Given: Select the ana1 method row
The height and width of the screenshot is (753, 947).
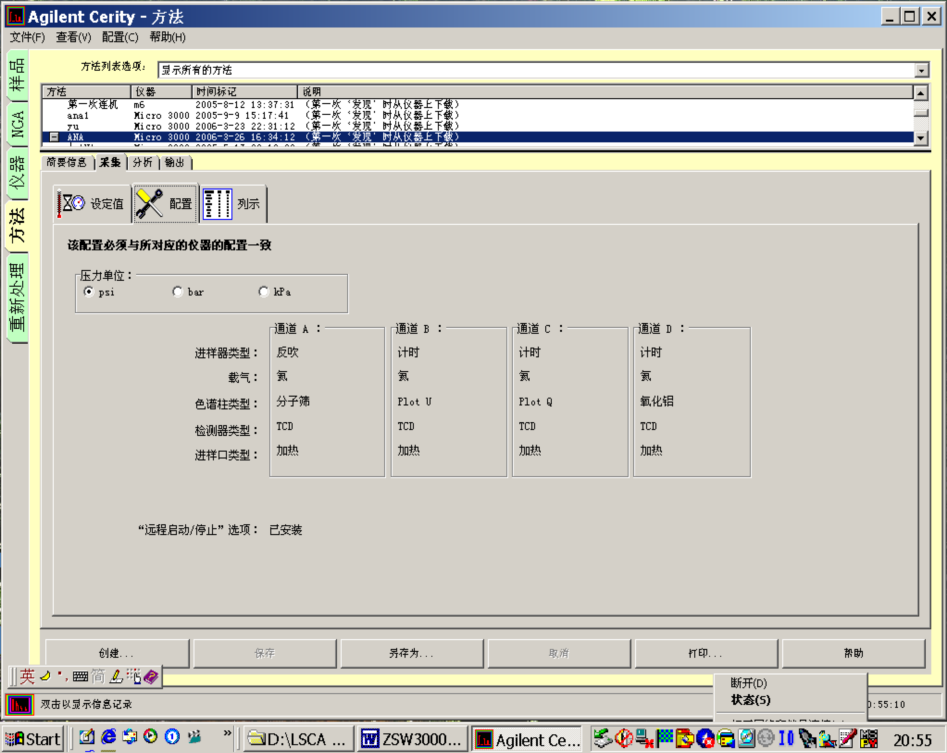Looking at the screenshot, I should coord(477,115).
